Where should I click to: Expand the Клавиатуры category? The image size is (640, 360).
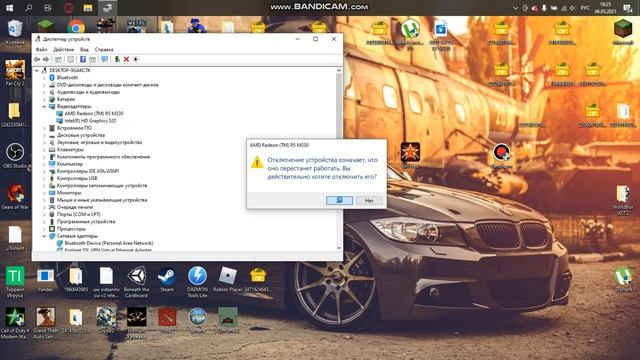click(44, 150)
